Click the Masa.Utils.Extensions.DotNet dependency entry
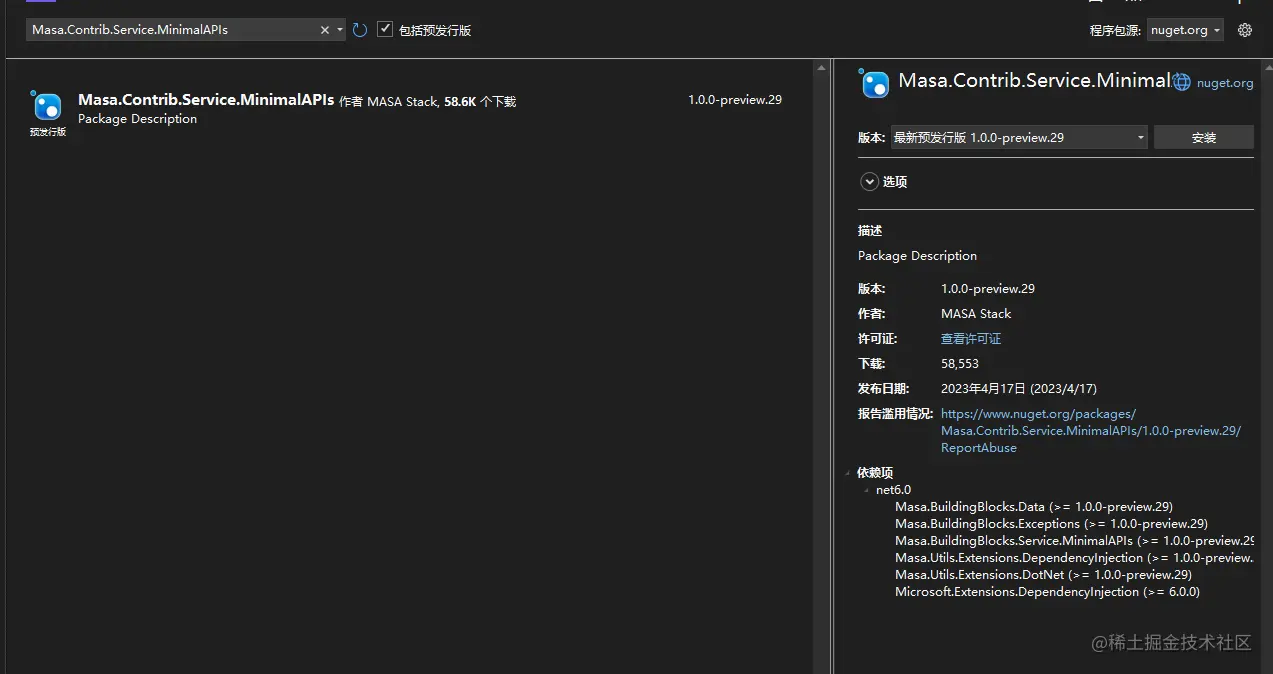1273x674 pixels. 1043,575
